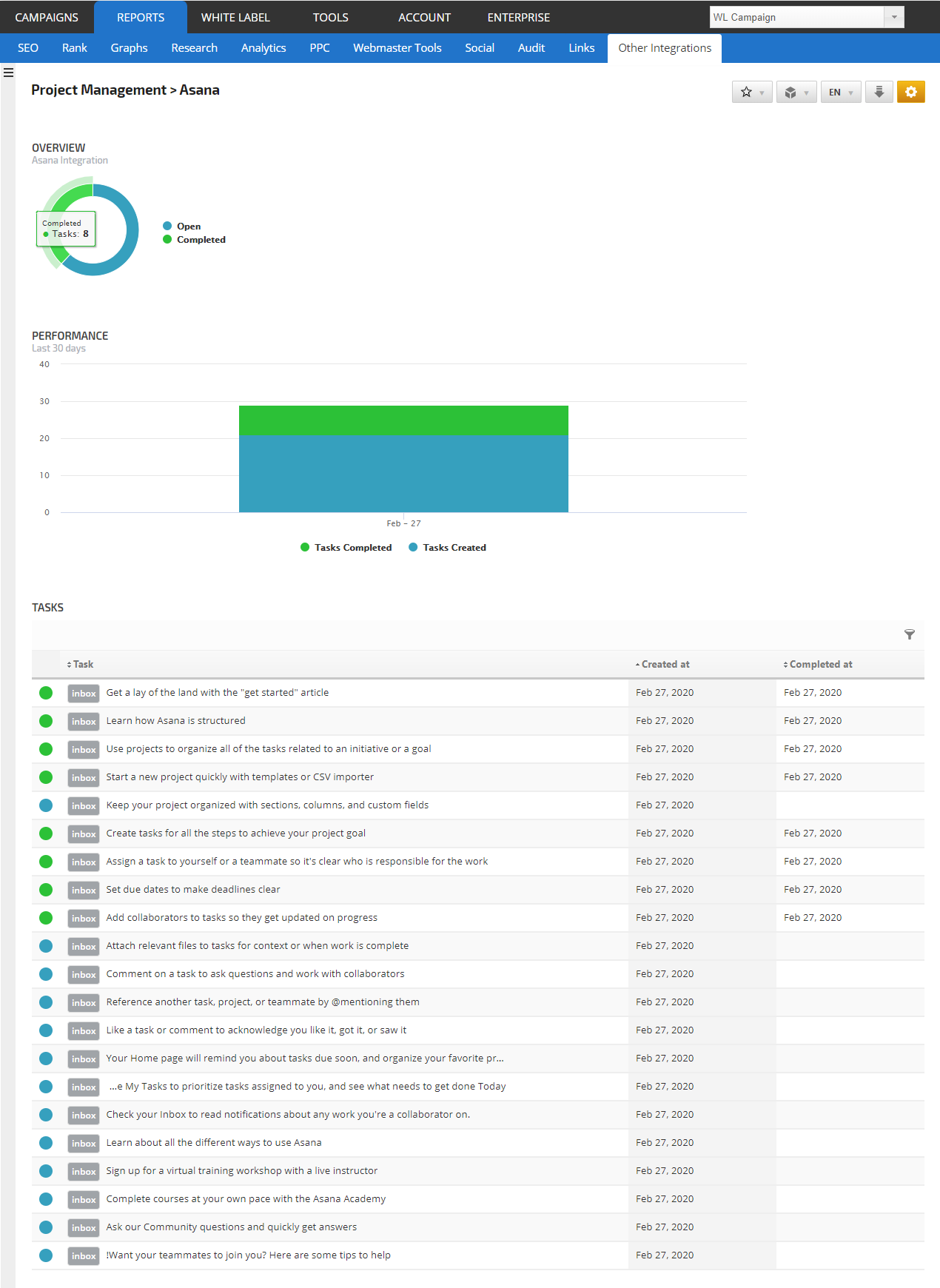The width and height of the screenshot is (940, 1288).
Task: Open the ACCOUNT menu
Action: pyautogui.click(x=424, y=17)
